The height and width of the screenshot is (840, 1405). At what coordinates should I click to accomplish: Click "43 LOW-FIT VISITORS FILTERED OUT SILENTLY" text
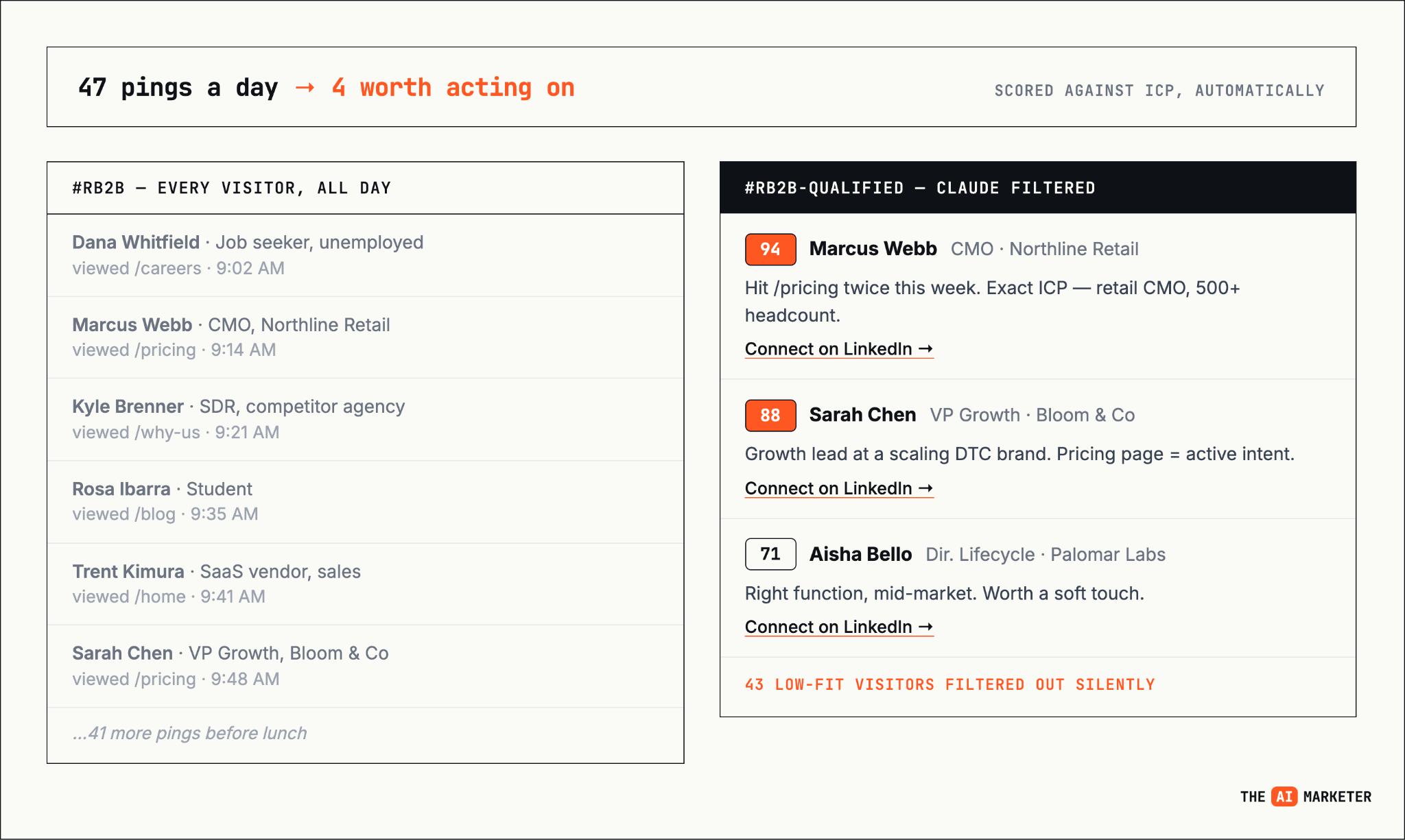[950, 684]
